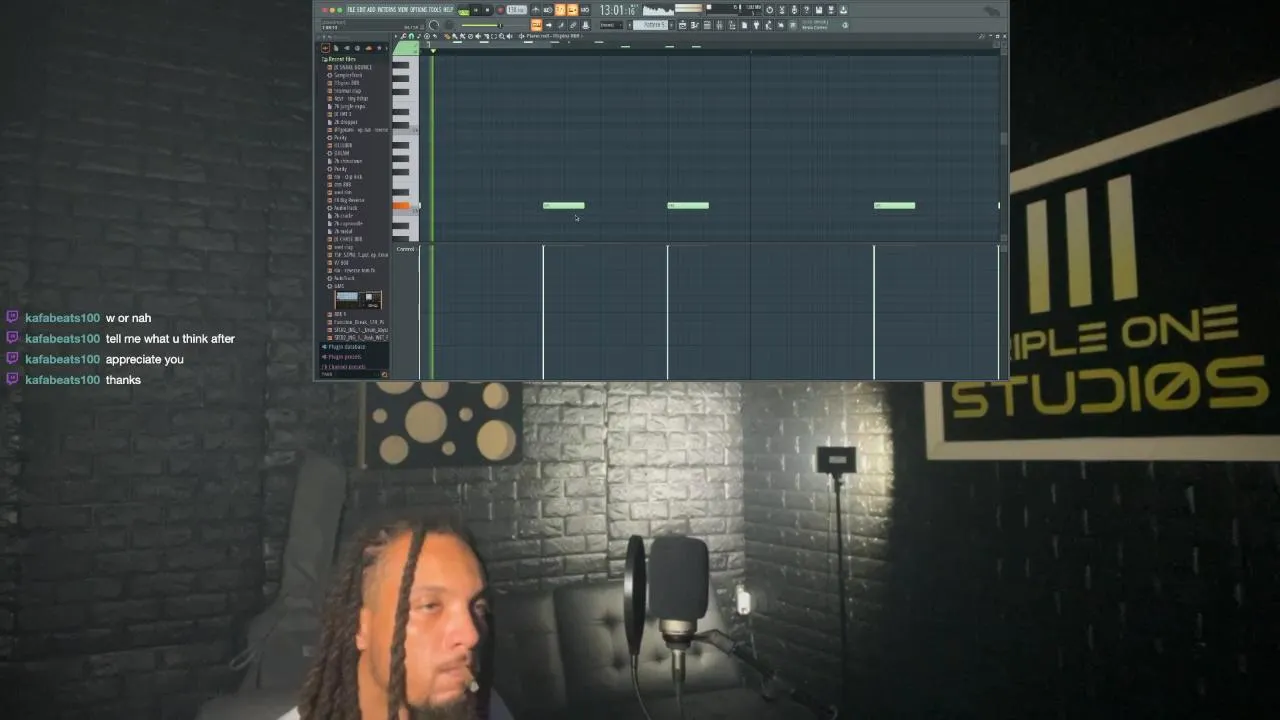Viewport: 1280px width, 720px height.
Task: Open the EDIT menu in FL Studio
Action: coord(361,10)
